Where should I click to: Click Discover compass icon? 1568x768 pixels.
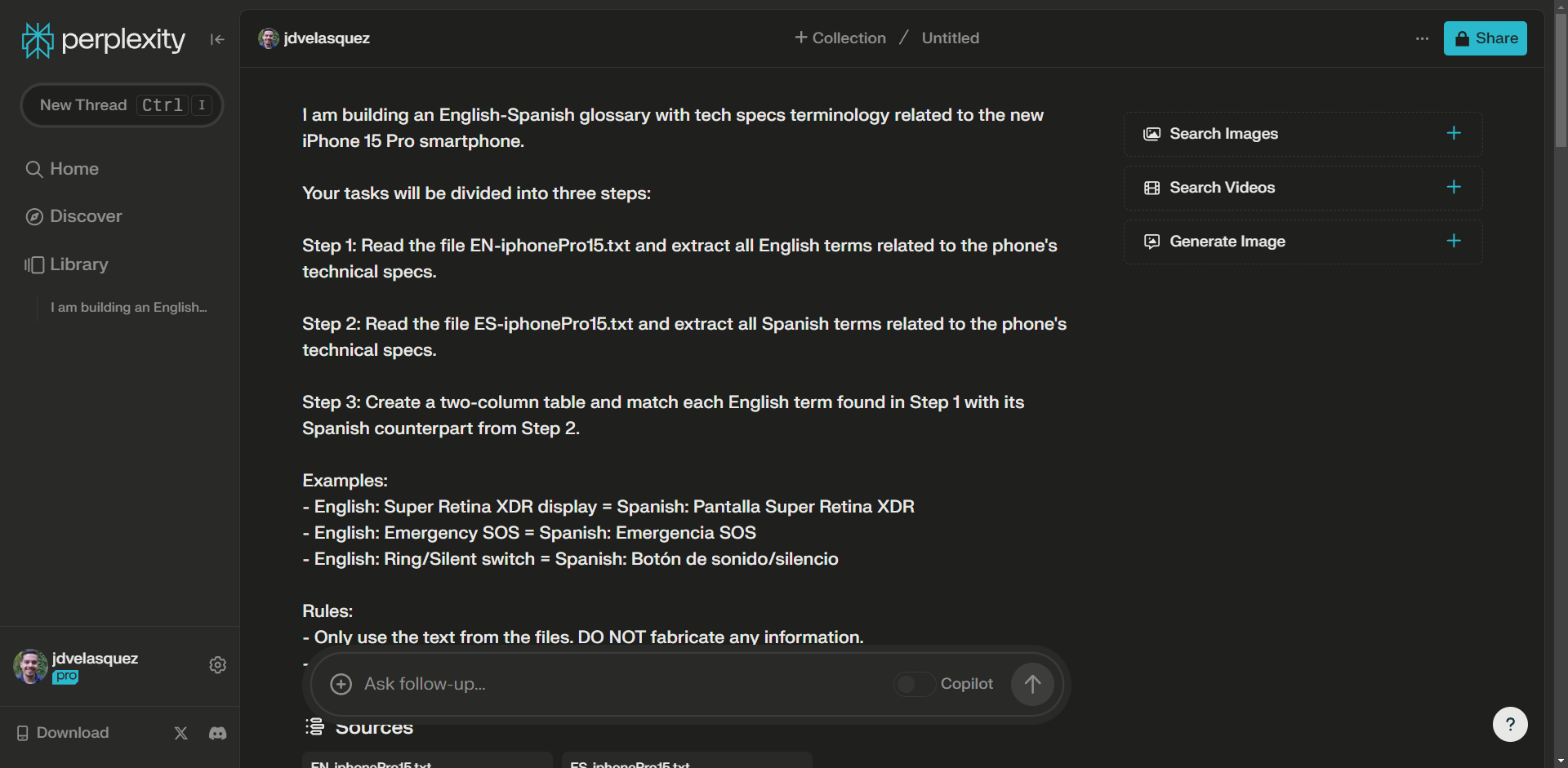point(34,216)
